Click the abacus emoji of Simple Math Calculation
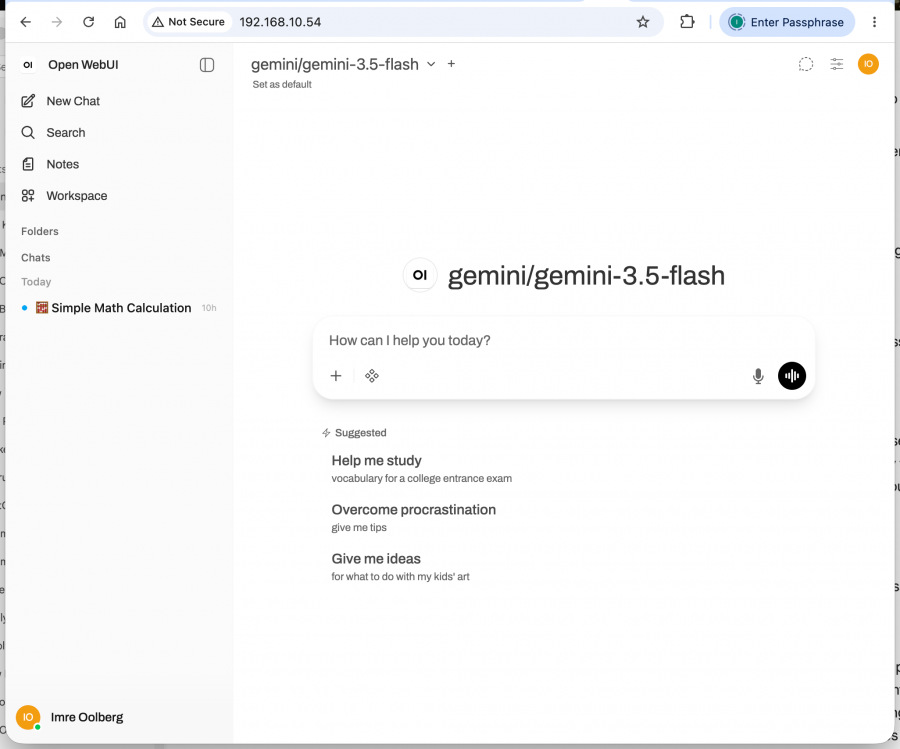This screenshot has height=749, width=900. pyautogui.click(x=42, y=308)
